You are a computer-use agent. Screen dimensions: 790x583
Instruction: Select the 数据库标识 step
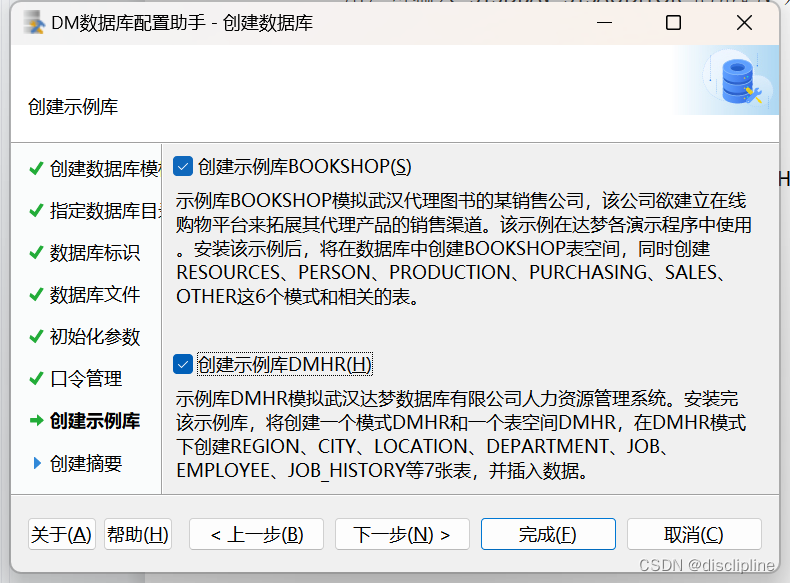coord(95,252)
